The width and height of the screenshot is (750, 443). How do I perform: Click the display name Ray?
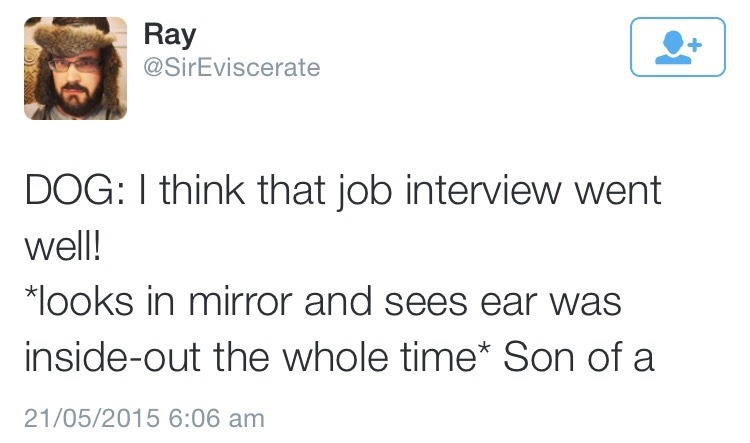(169, 33)
